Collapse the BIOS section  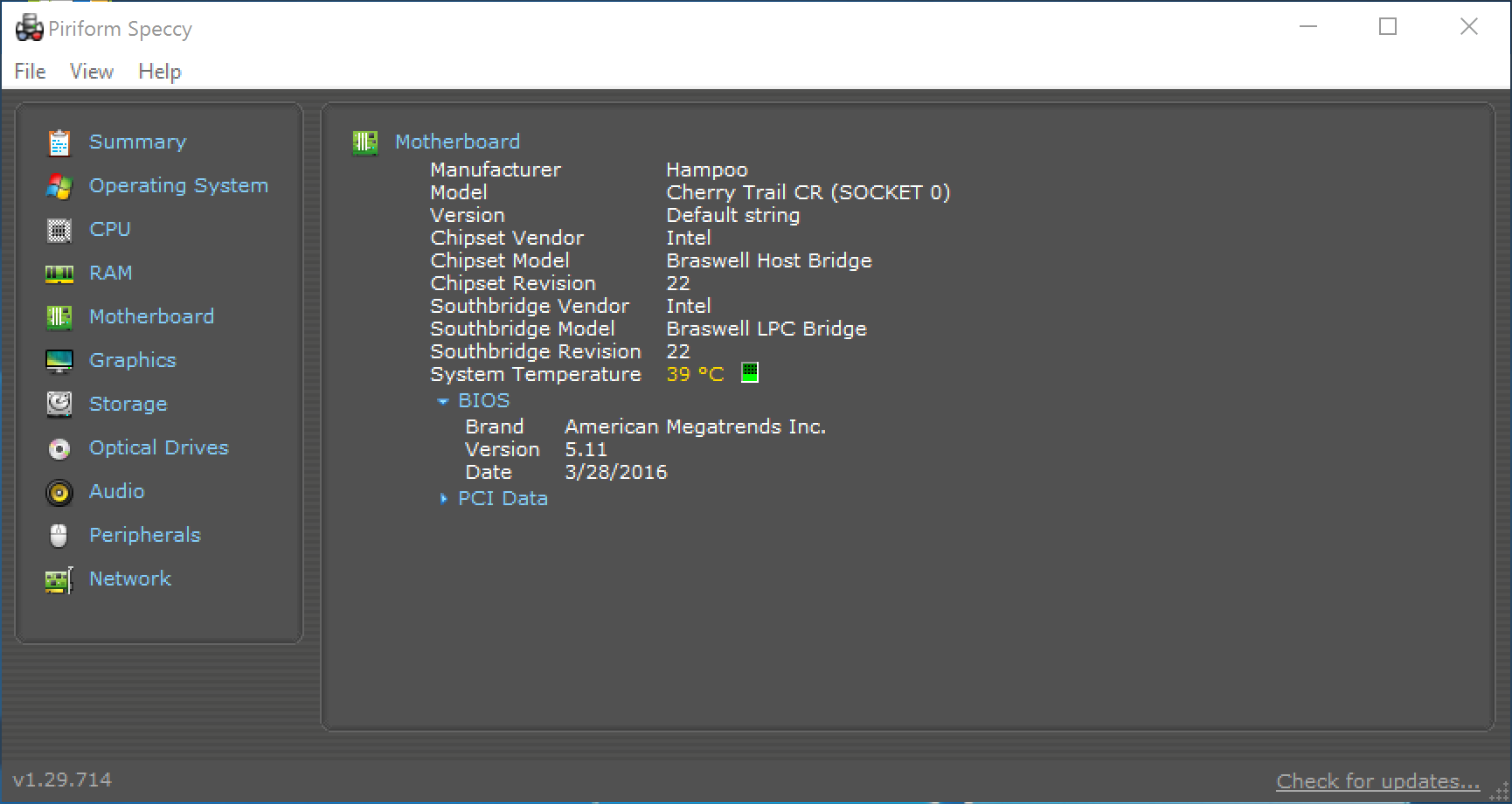443,401
